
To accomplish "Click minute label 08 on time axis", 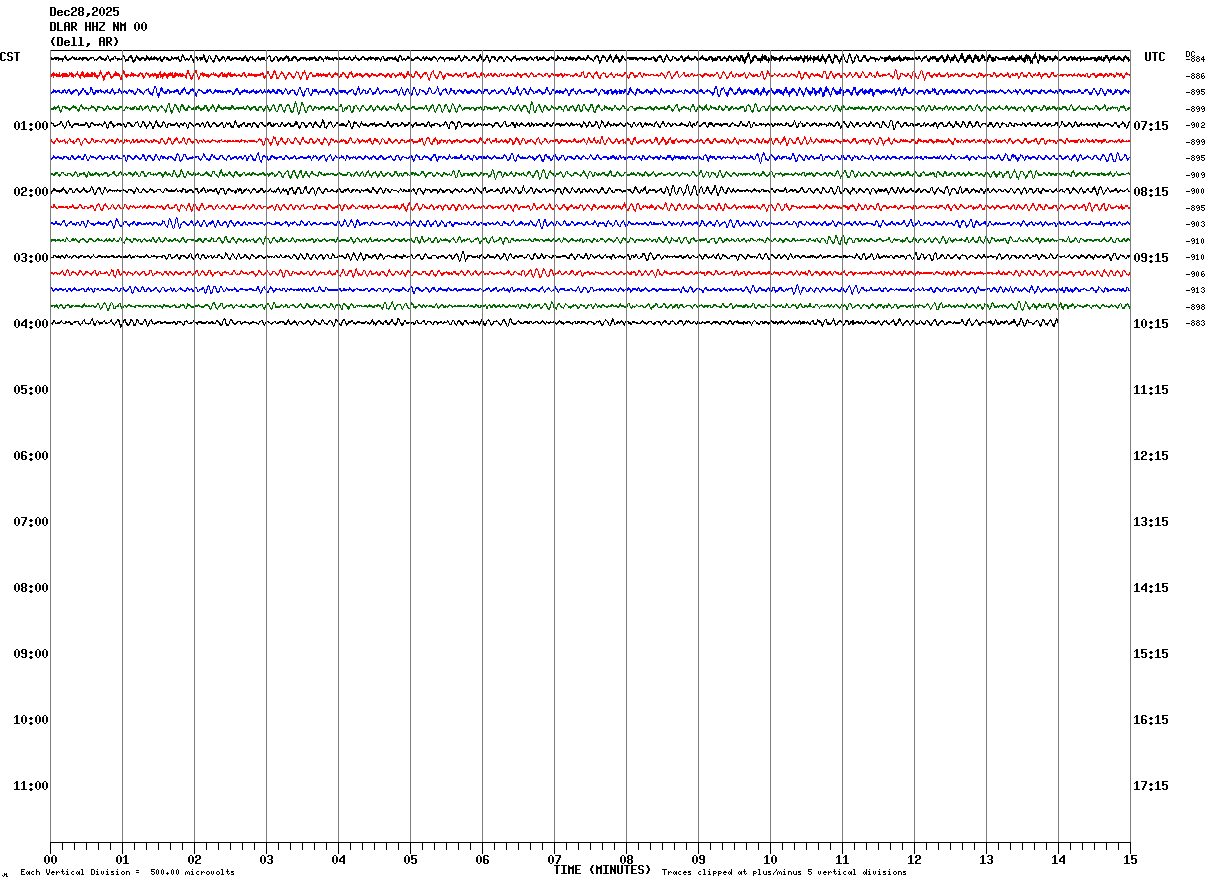I will pos(626,860).
